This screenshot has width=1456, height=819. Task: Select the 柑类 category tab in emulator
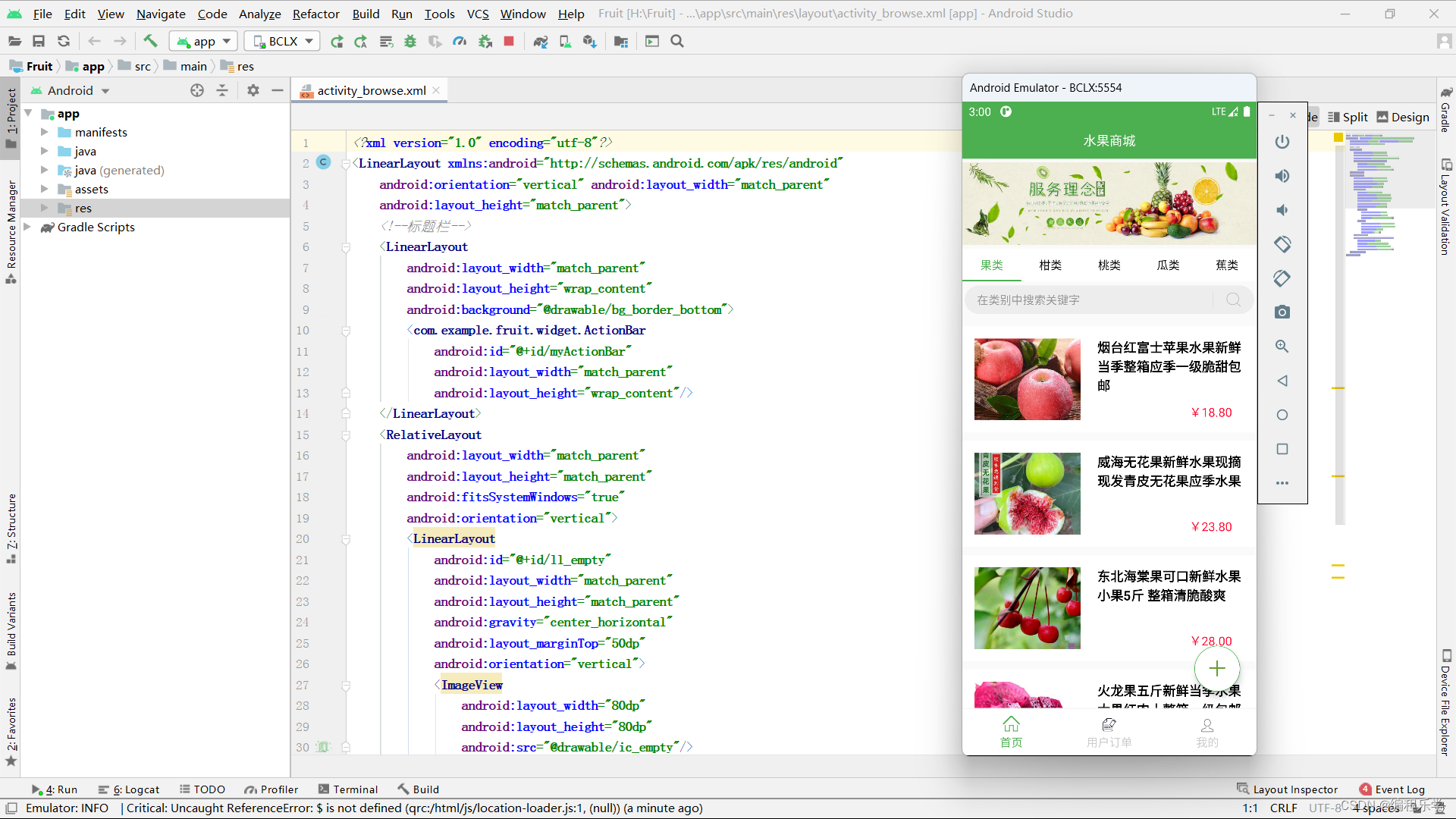1050,265
